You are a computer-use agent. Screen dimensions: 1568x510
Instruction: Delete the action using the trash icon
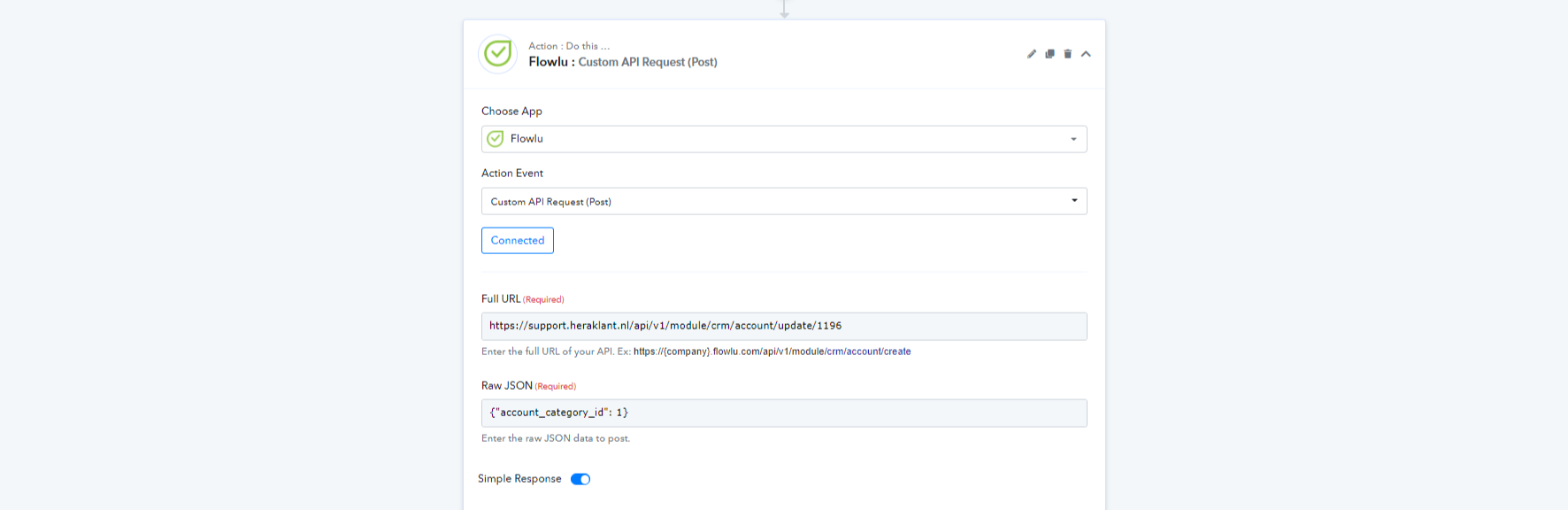point(1067,54)
